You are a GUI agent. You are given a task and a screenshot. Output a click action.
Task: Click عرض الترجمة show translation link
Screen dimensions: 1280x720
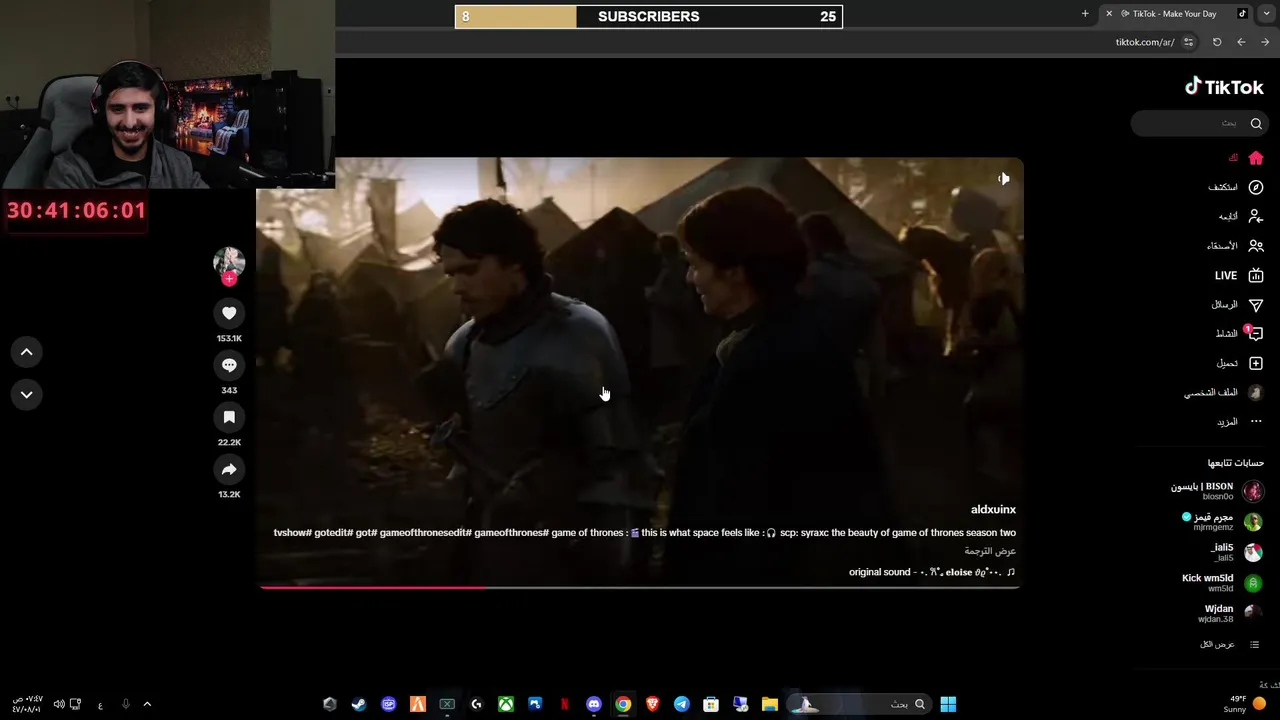(990, 551)
